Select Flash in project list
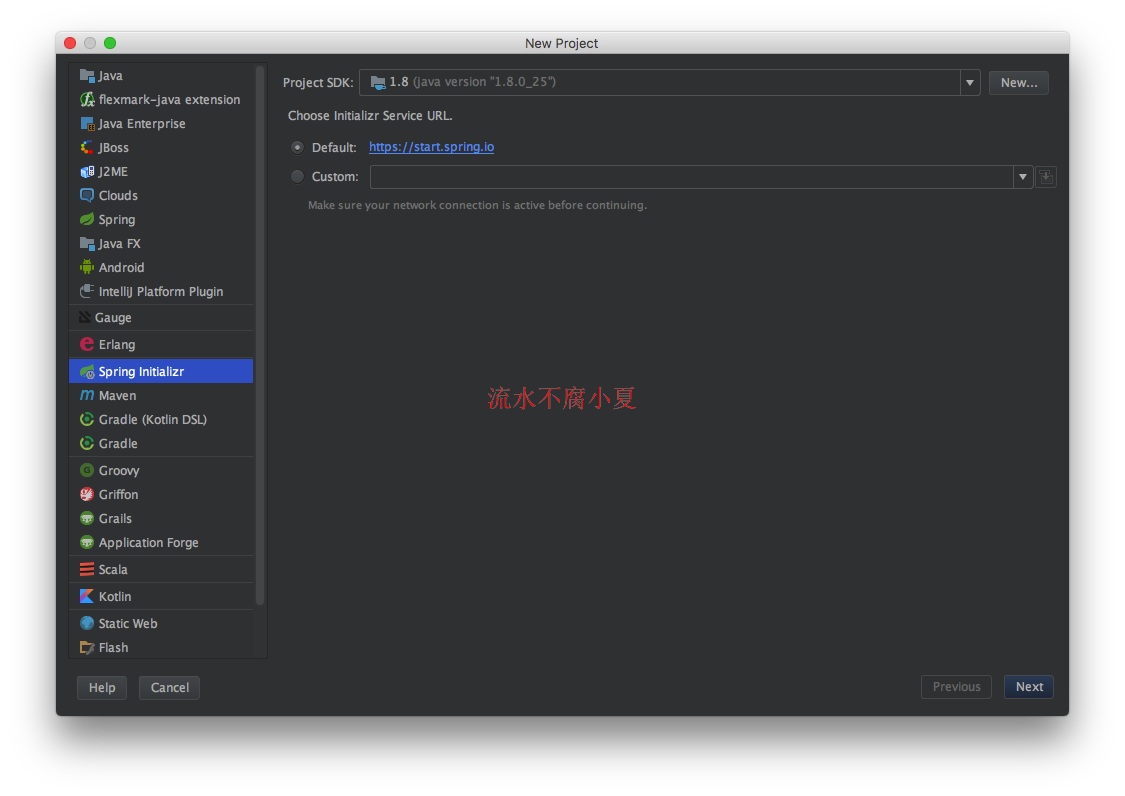This screenshot has height=796, width=1125. click(x=161, y=647)
